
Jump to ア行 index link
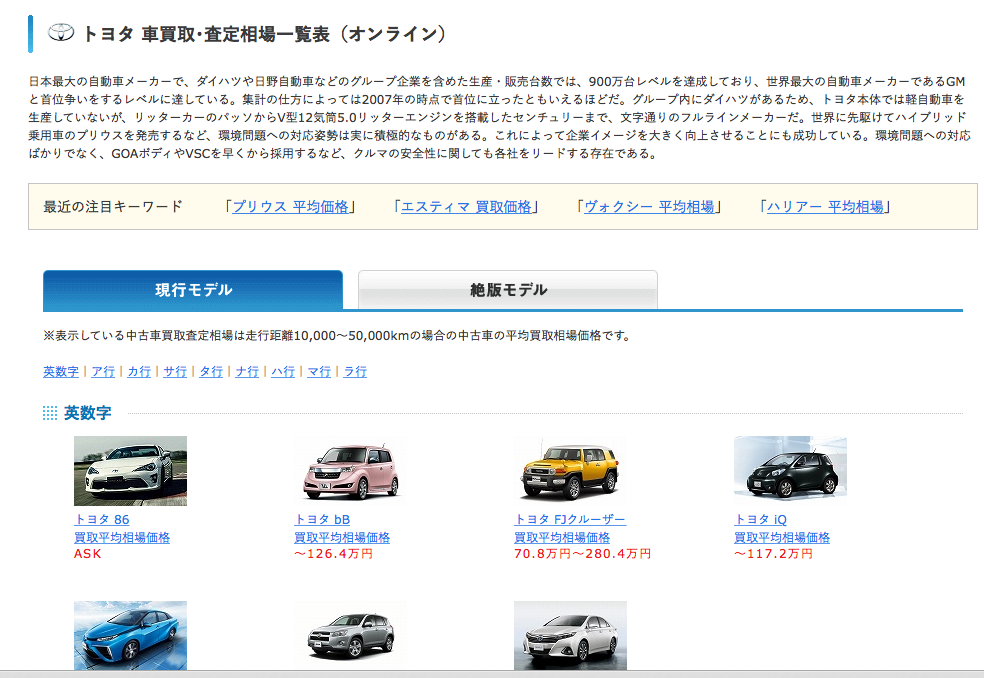click(x=103, y=372)
